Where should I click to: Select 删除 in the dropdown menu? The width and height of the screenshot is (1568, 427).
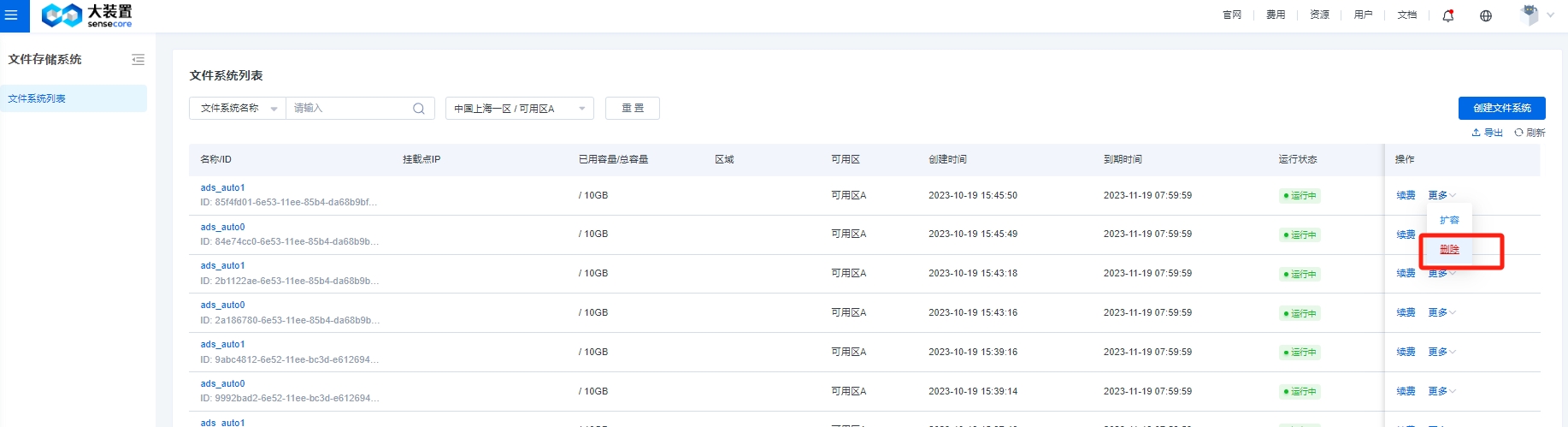coord(1449,249)
